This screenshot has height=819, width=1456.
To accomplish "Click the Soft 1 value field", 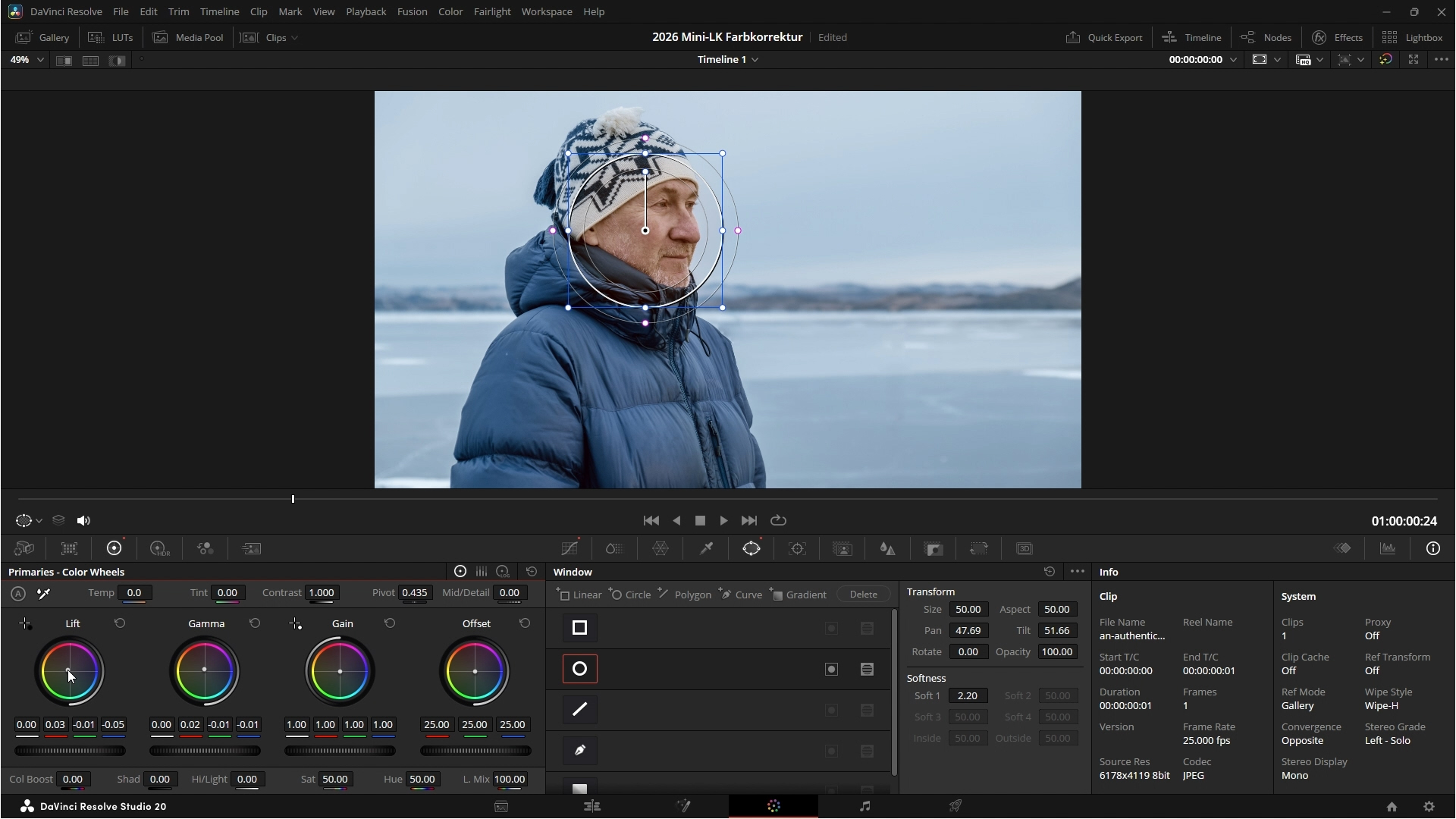I will 967,695.
